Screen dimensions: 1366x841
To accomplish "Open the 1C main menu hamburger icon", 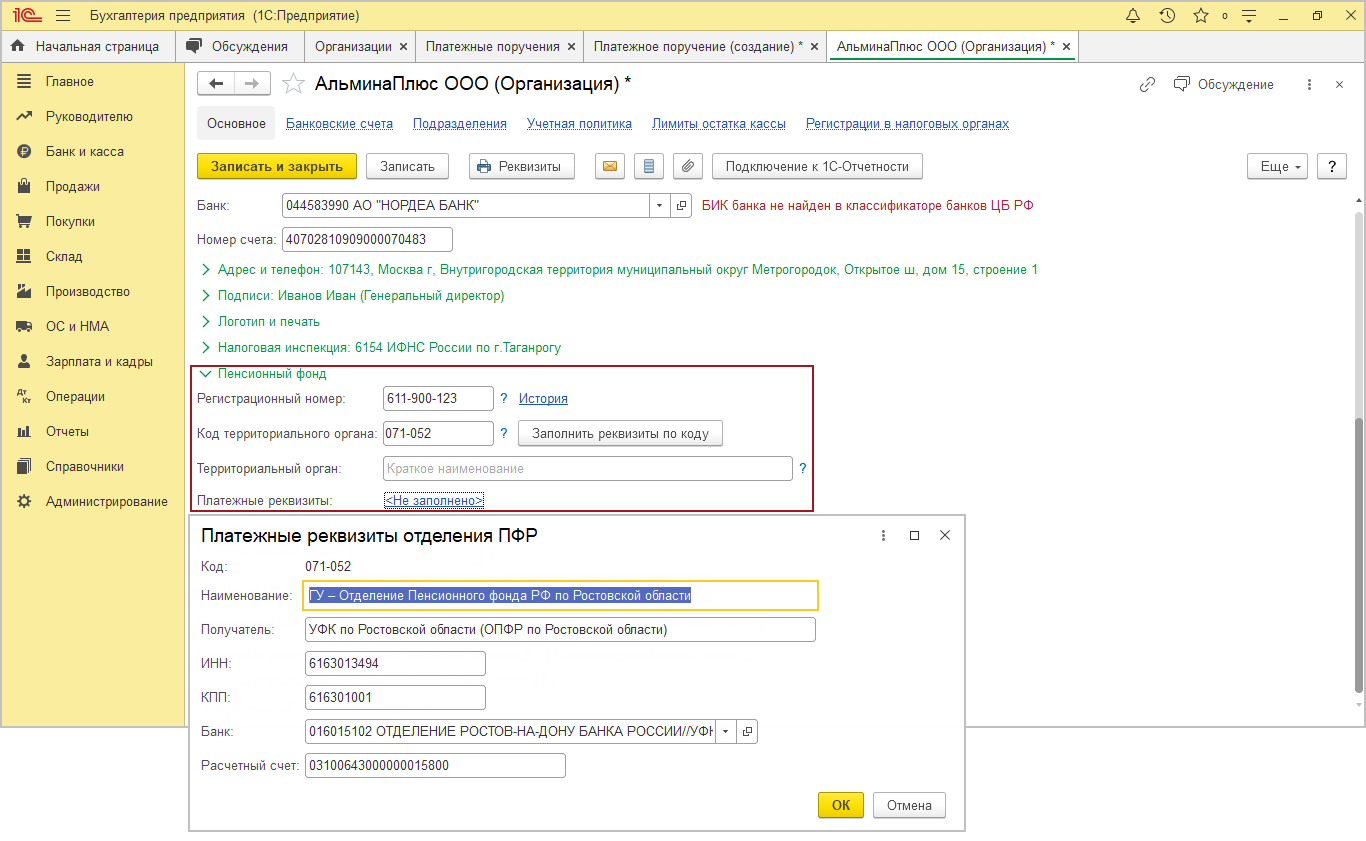I will pyautogui.click(x=63, y=16).
